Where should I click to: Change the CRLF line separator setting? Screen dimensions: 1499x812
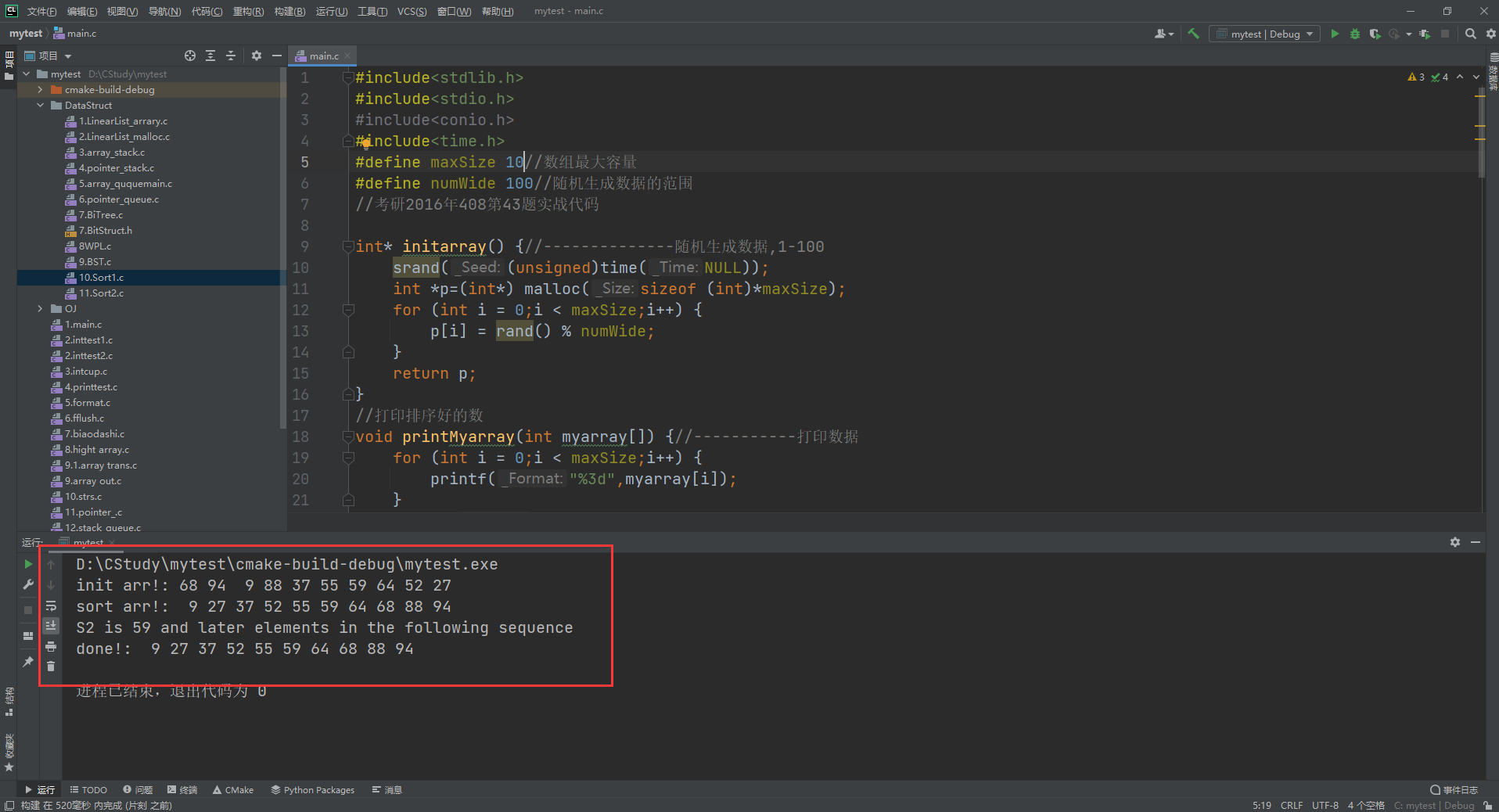pyautogui.click(x=1292, y=805)
